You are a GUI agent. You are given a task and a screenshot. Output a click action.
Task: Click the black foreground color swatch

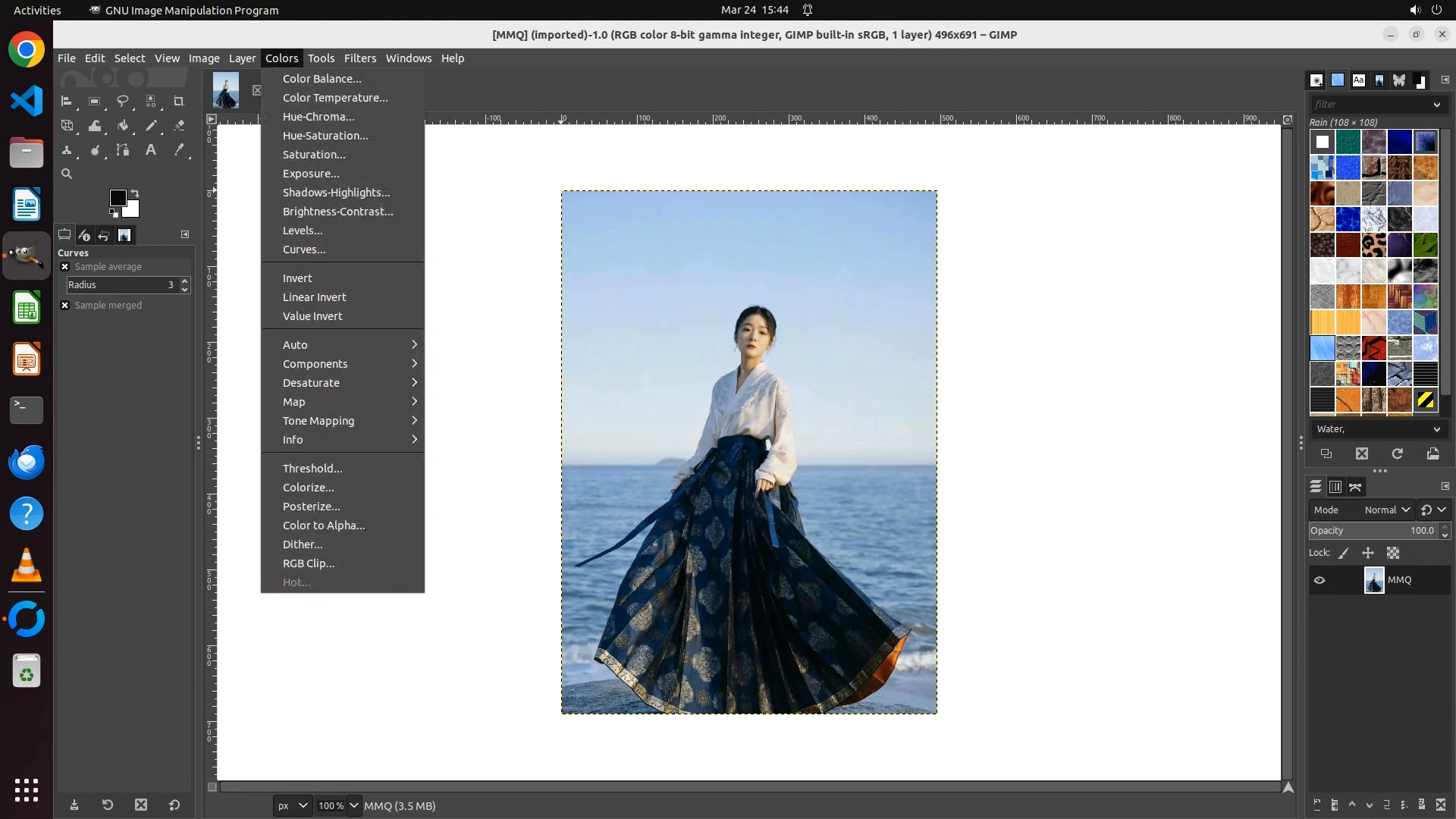pyautogui.click(x=117, y=198)
